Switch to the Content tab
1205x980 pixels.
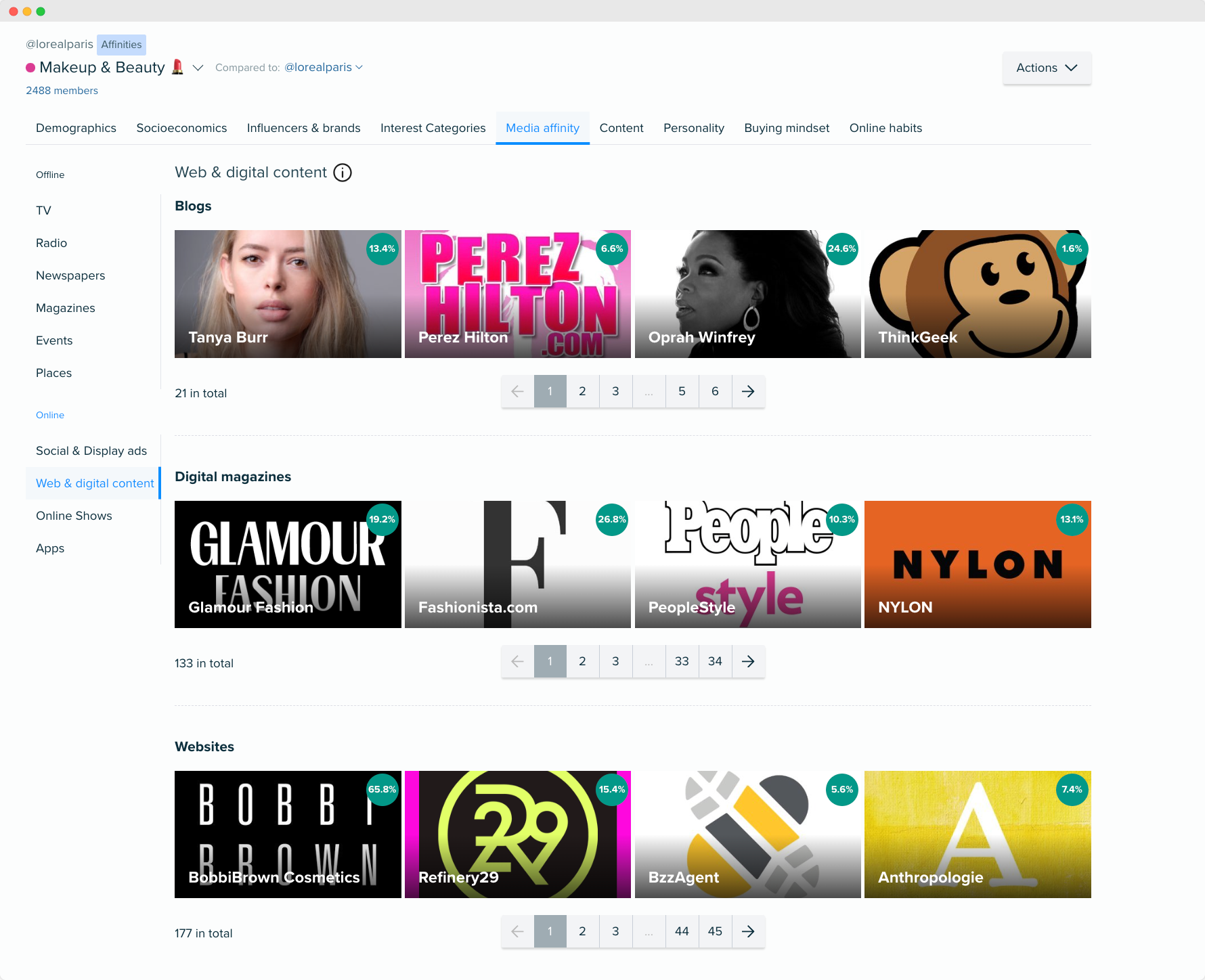click(621, 128)
